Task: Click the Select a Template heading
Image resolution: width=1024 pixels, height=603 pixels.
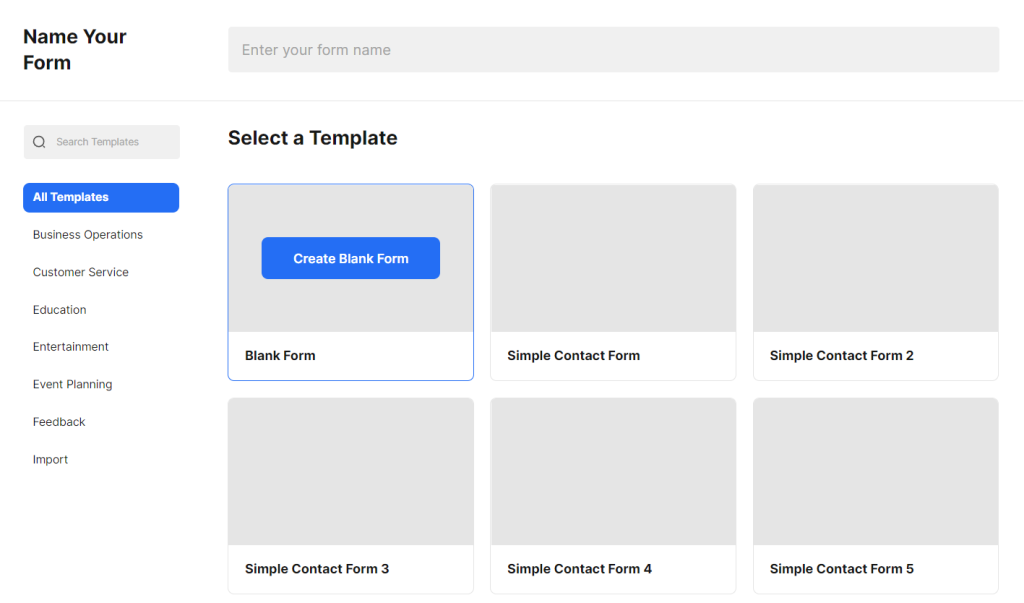Action: pyautogui.click(x=311, y=138)
